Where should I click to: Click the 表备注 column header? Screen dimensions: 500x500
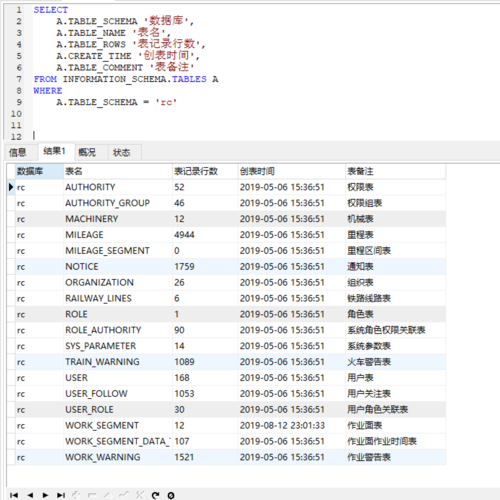[x=396, y=171]
